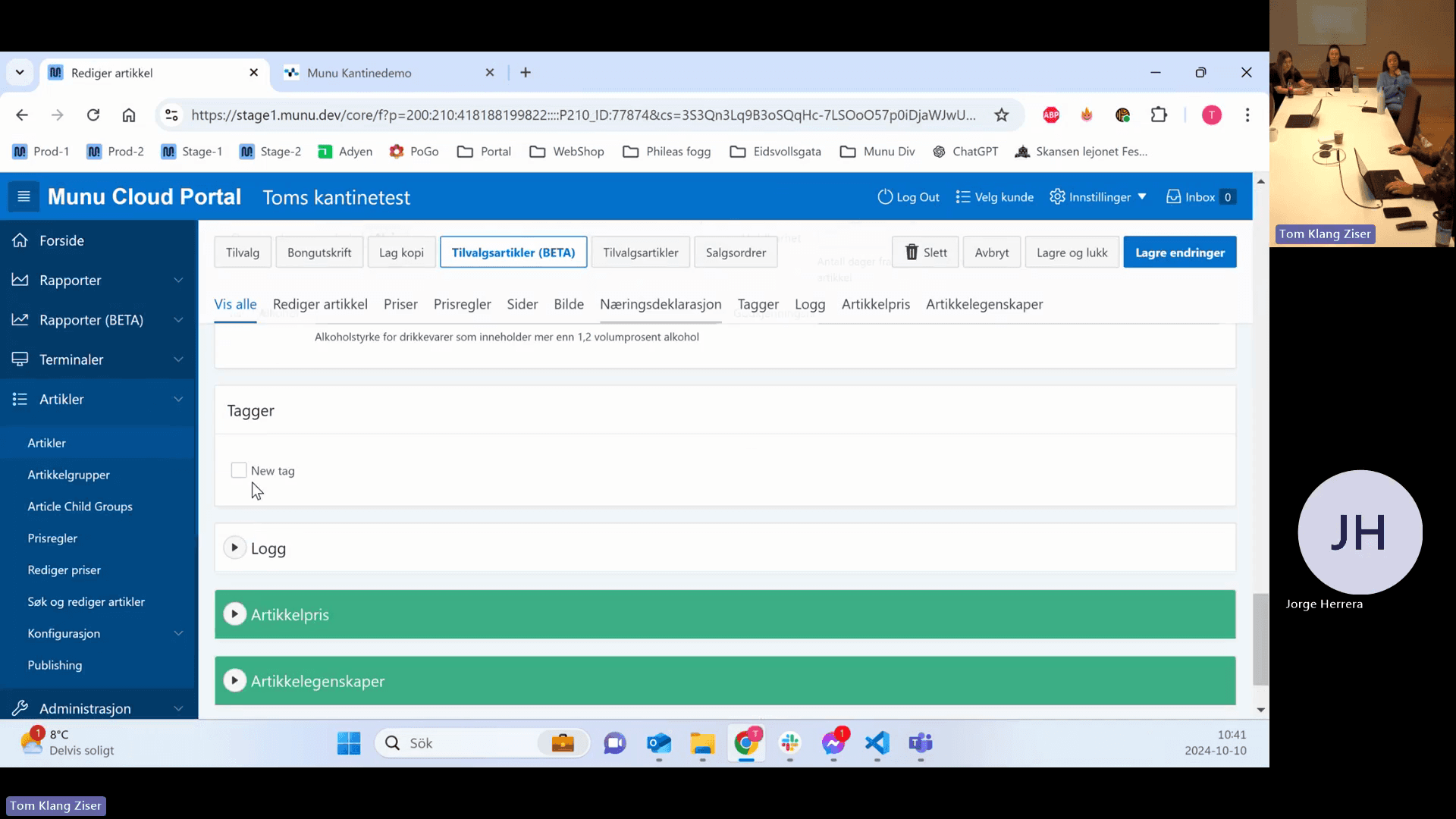Click the Tilvalgsartikler (BETA) button
Screen dimensions: 1456x819
(513, 253)
